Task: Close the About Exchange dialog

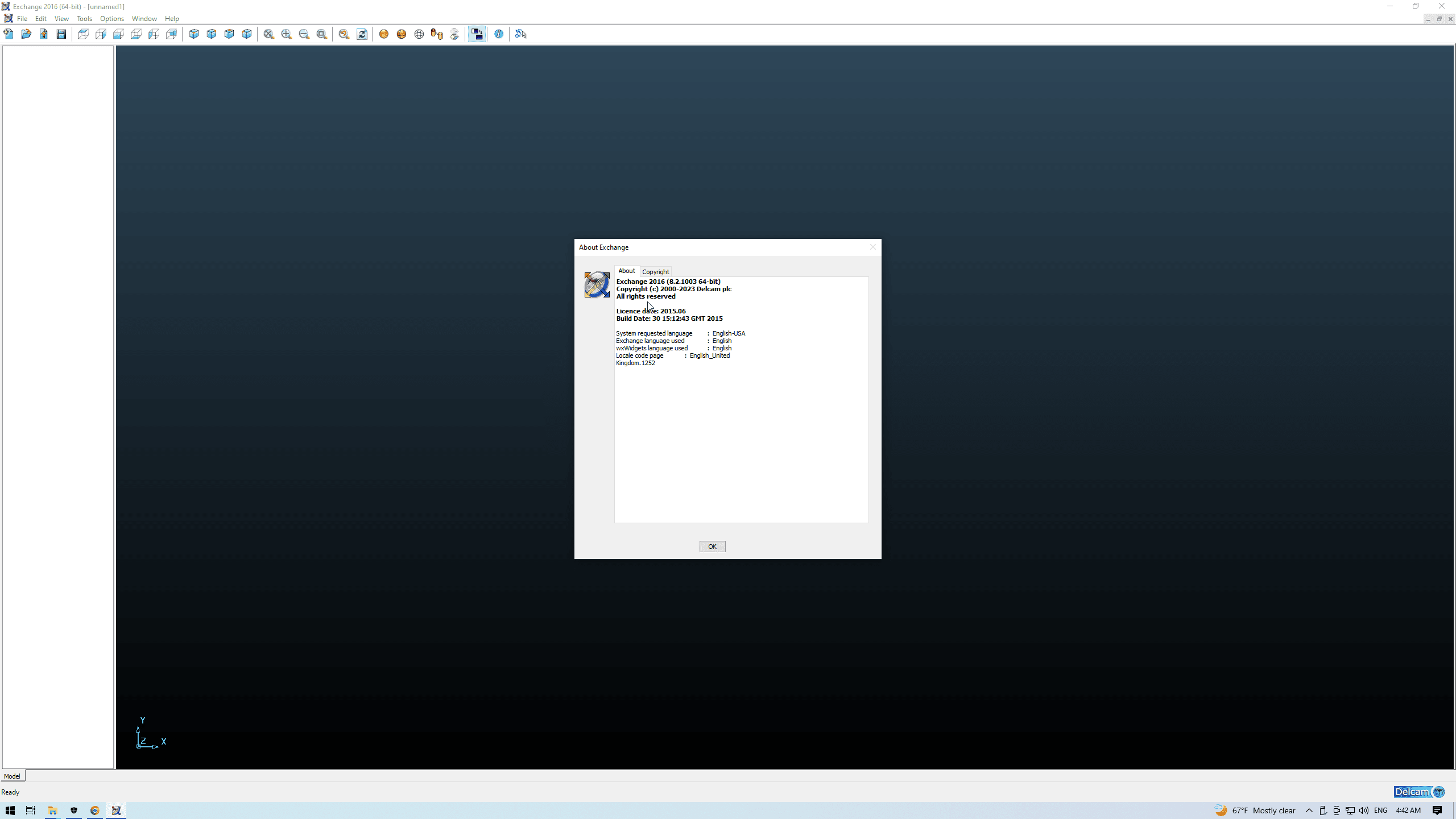Action: tap(872, 247)
